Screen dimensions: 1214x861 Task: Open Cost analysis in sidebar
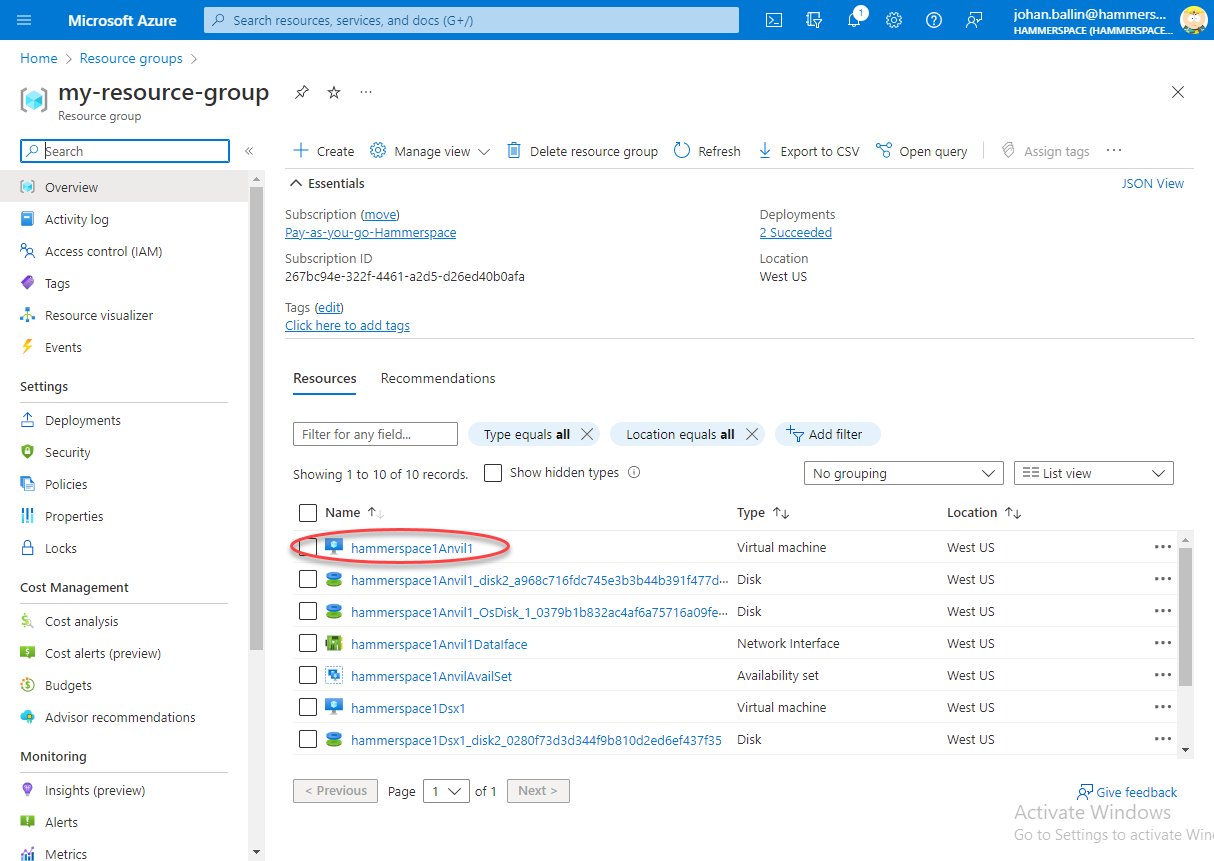pyautogui.click(x=81, y=621)
